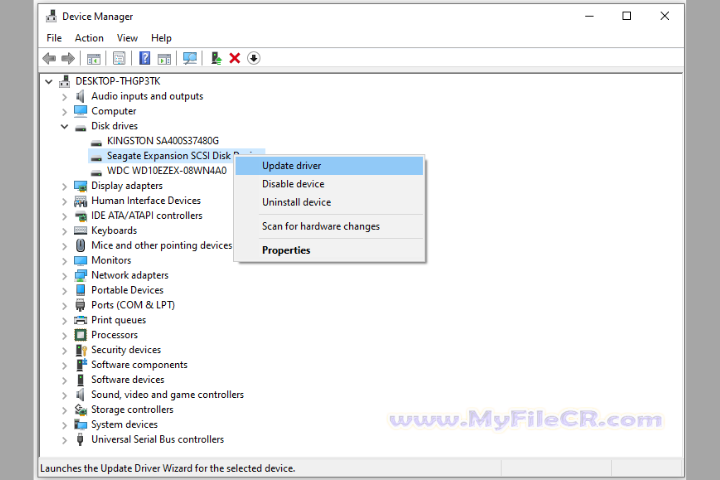This screenshot has width=720, height=480.
Task: Click the show/hide console tree toolbar icon
Action: pos(94,59)
